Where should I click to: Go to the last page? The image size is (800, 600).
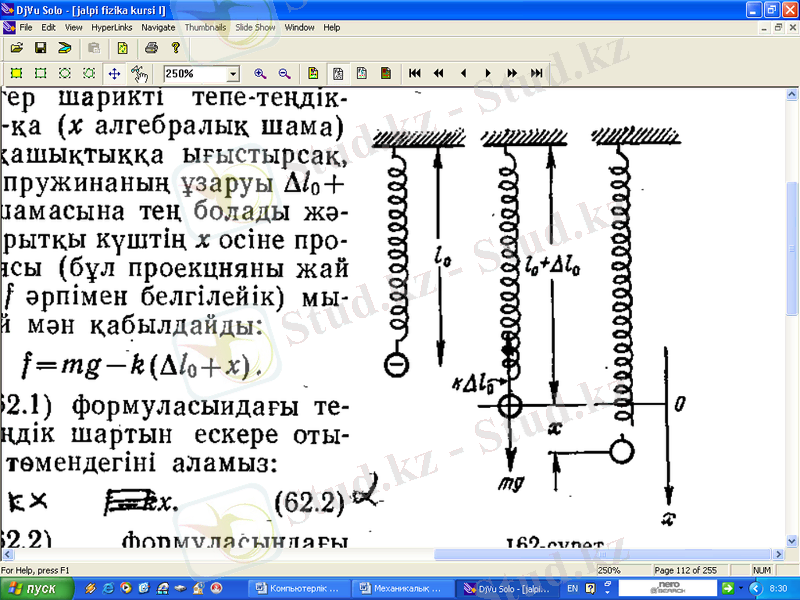coord(536,73)
